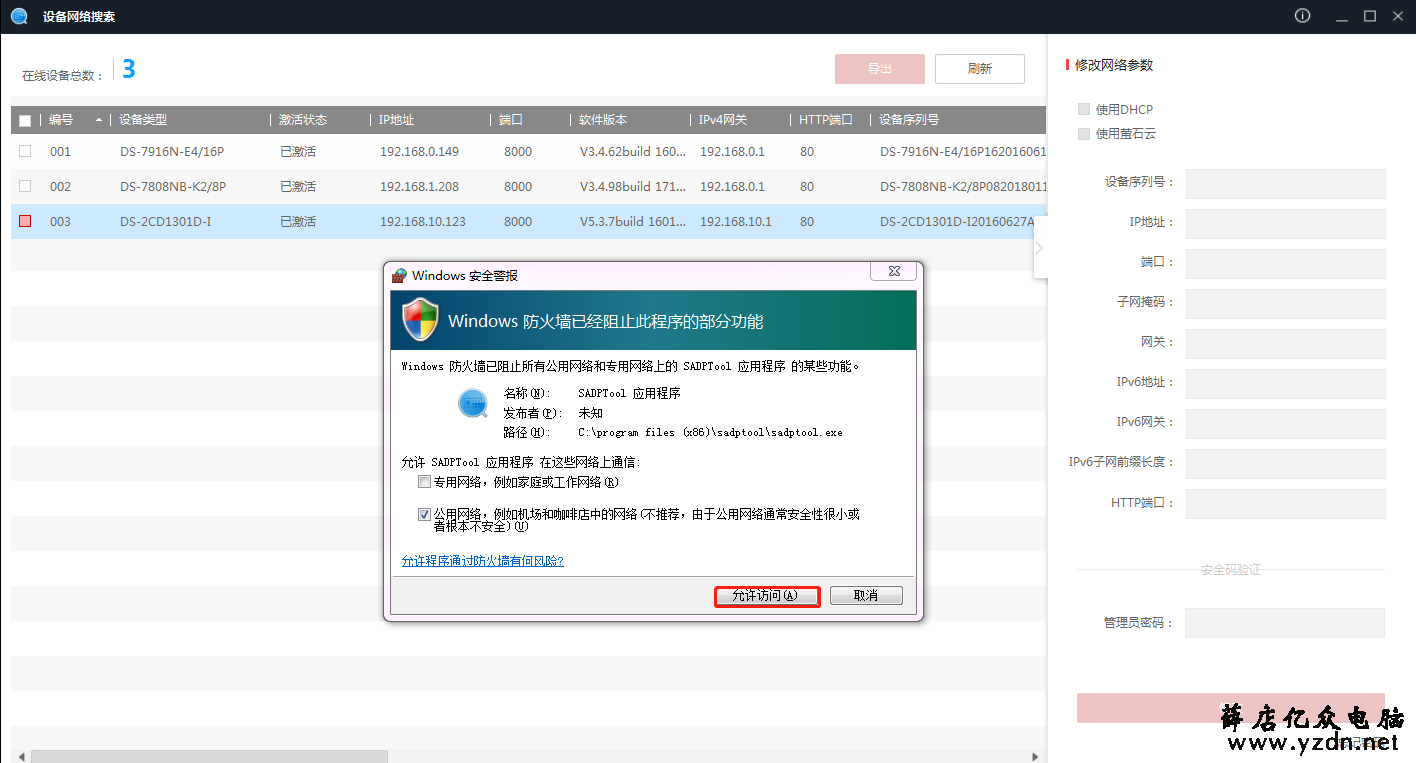Click 允许访问 button in firewall dialog

tap(767, 596)
